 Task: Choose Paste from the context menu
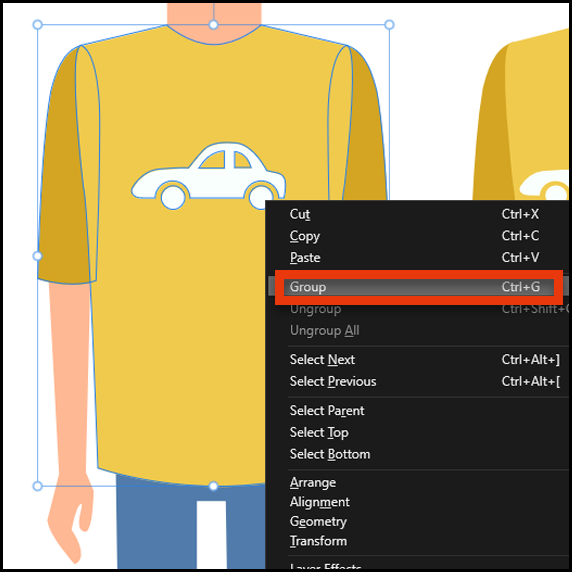pos(418,258)
